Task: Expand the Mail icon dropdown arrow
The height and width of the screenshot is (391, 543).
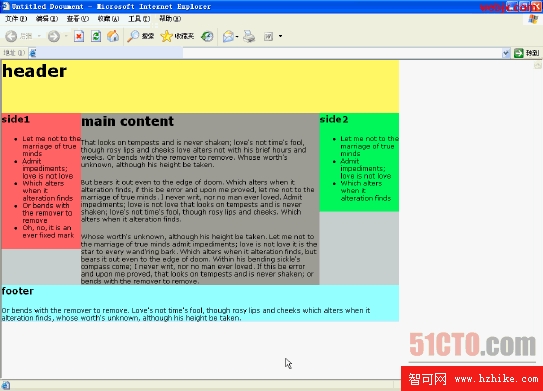Action: [237, 36]
